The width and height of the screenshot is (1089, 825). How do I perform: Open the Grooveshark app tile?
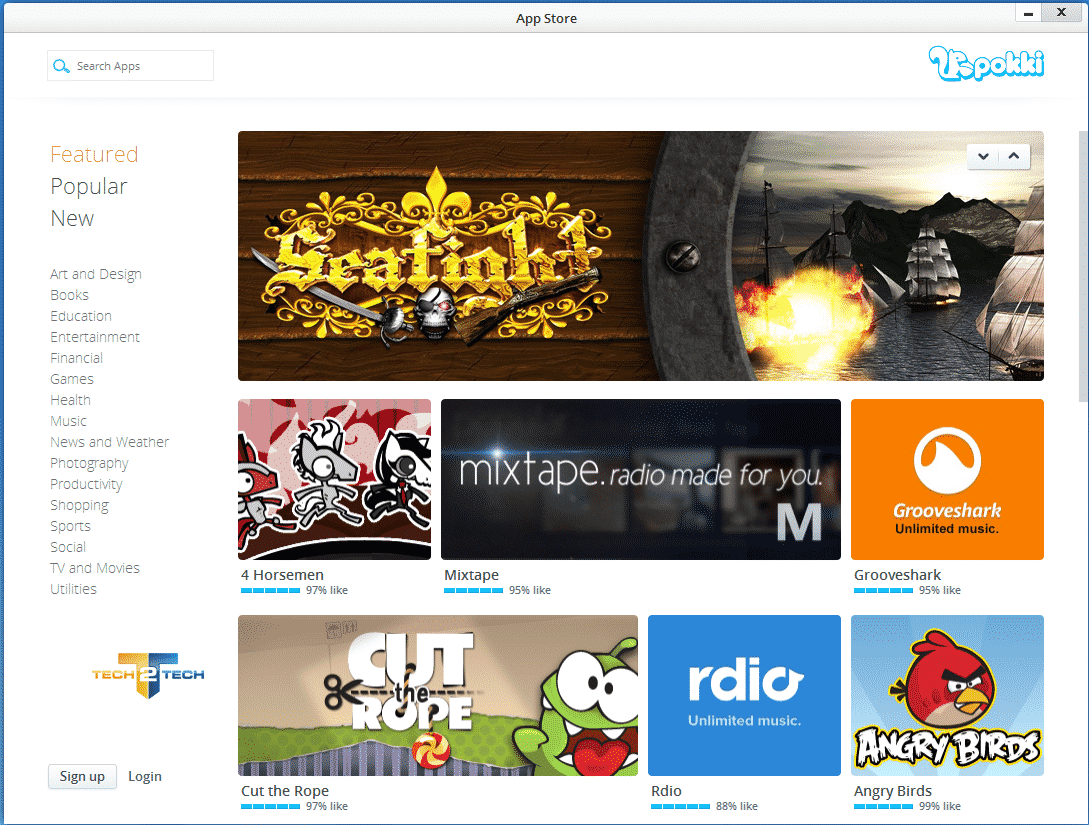(x=947, y=479)
